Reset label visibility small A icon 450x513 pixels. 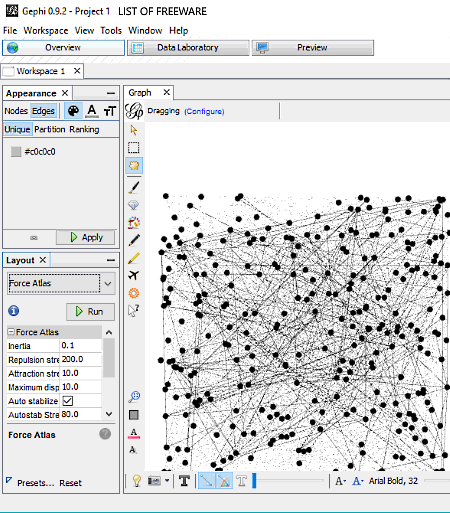point(133,450)
